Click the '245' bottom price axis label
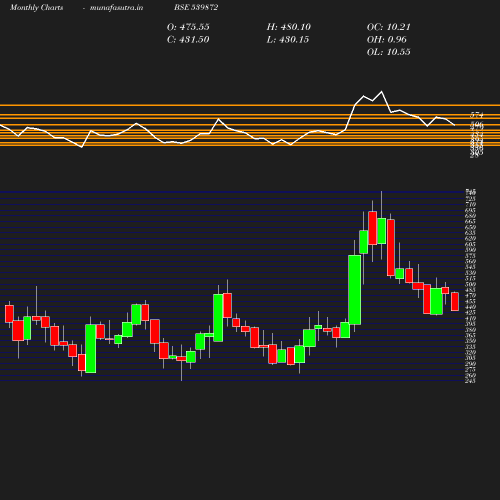Screen dimensions: 500x500 470,381
